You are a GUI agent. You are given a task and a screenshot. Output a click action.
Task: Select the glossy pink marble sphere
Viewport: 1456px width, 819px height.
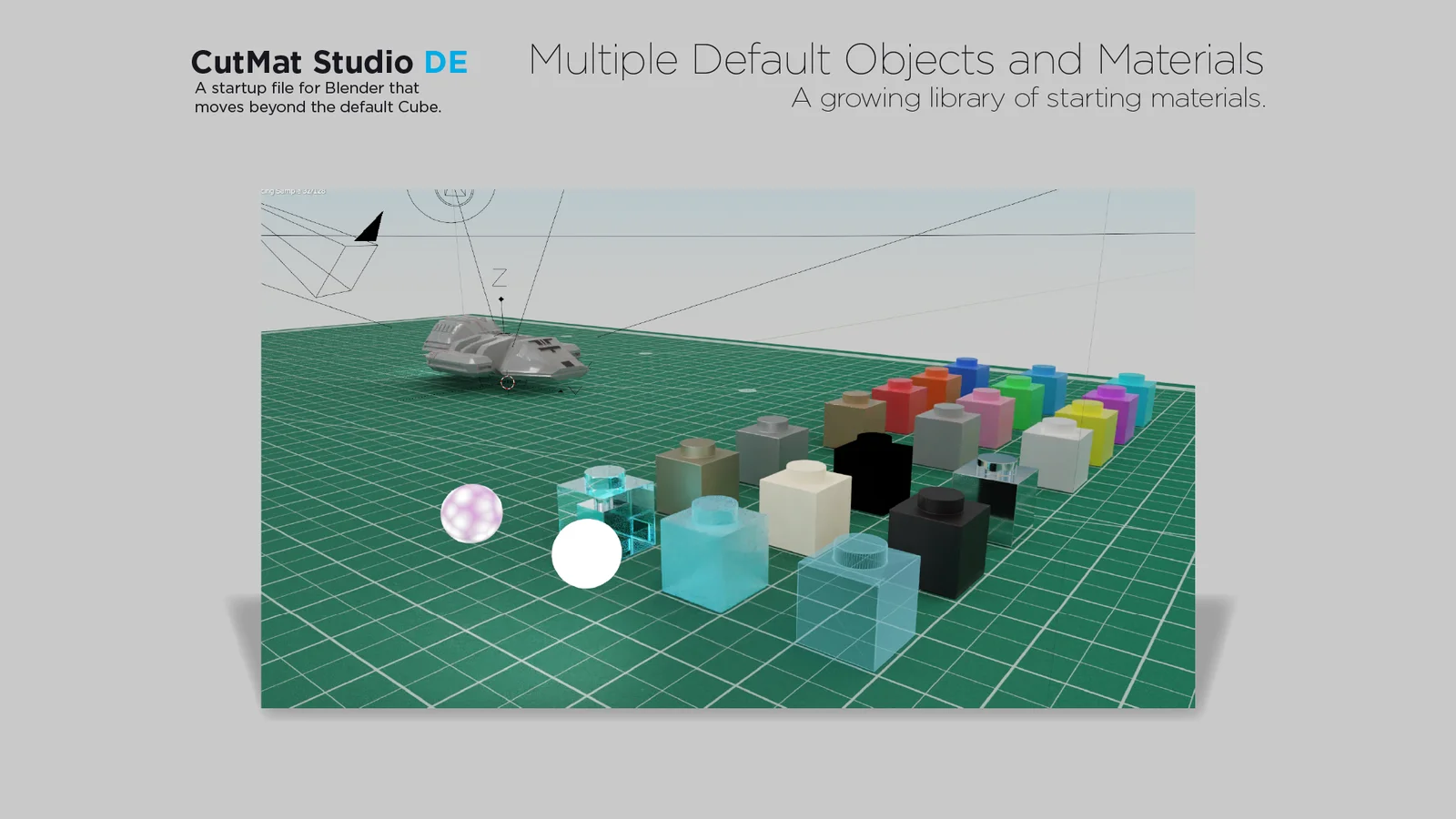click(x=470, y=514)
